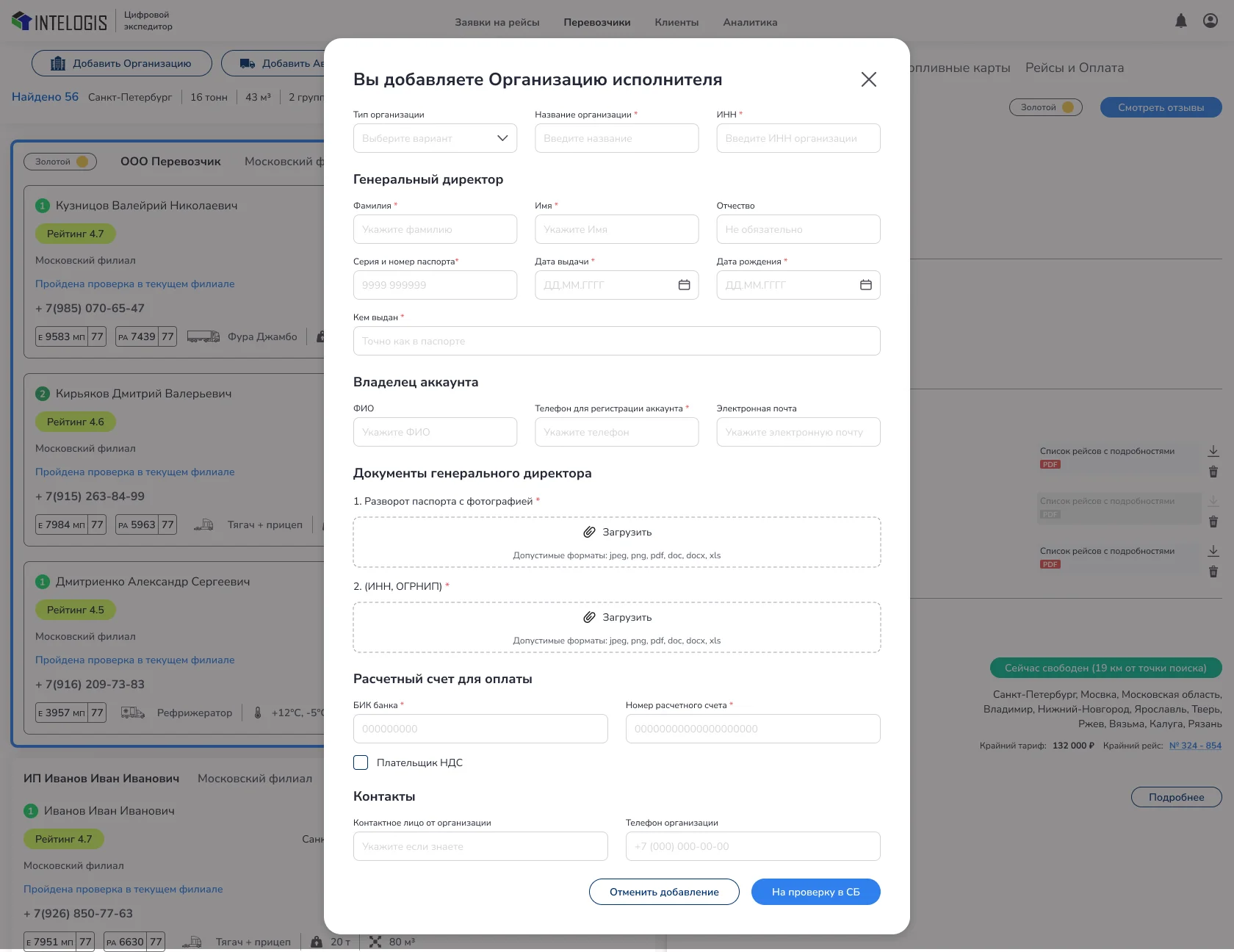Delete third 'Список рейсов' PDF
This screenshot has height=952, width=1234.
[x=1213, y=571]
